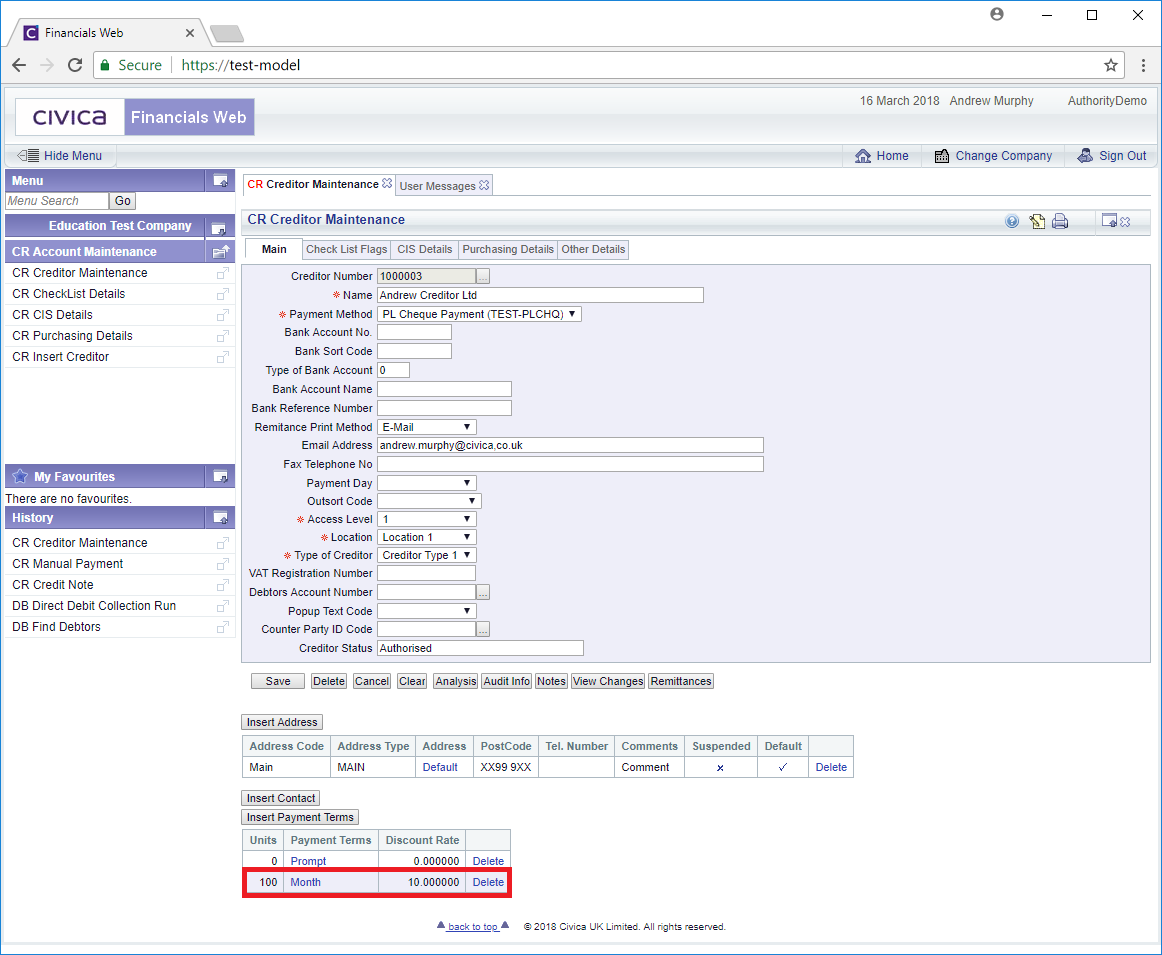The height and width of the screenshot is (955, 1162).
Task: Expand the Popup Text Code dropdown
Action: click(x=427, y=611)
